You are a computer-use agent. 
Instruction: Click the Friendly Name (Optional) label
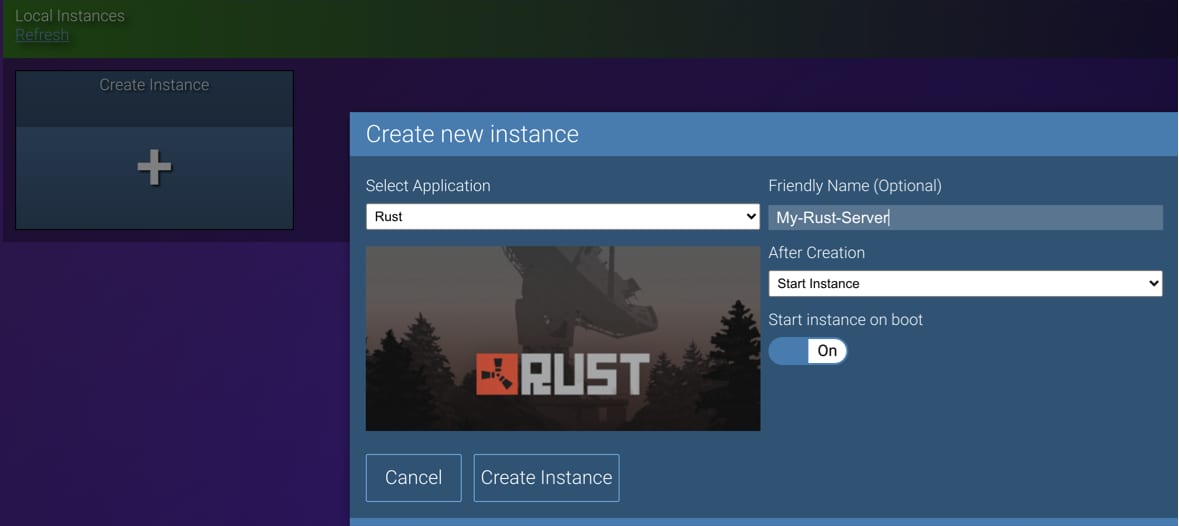pyautogui.click(x=854, y=186)
